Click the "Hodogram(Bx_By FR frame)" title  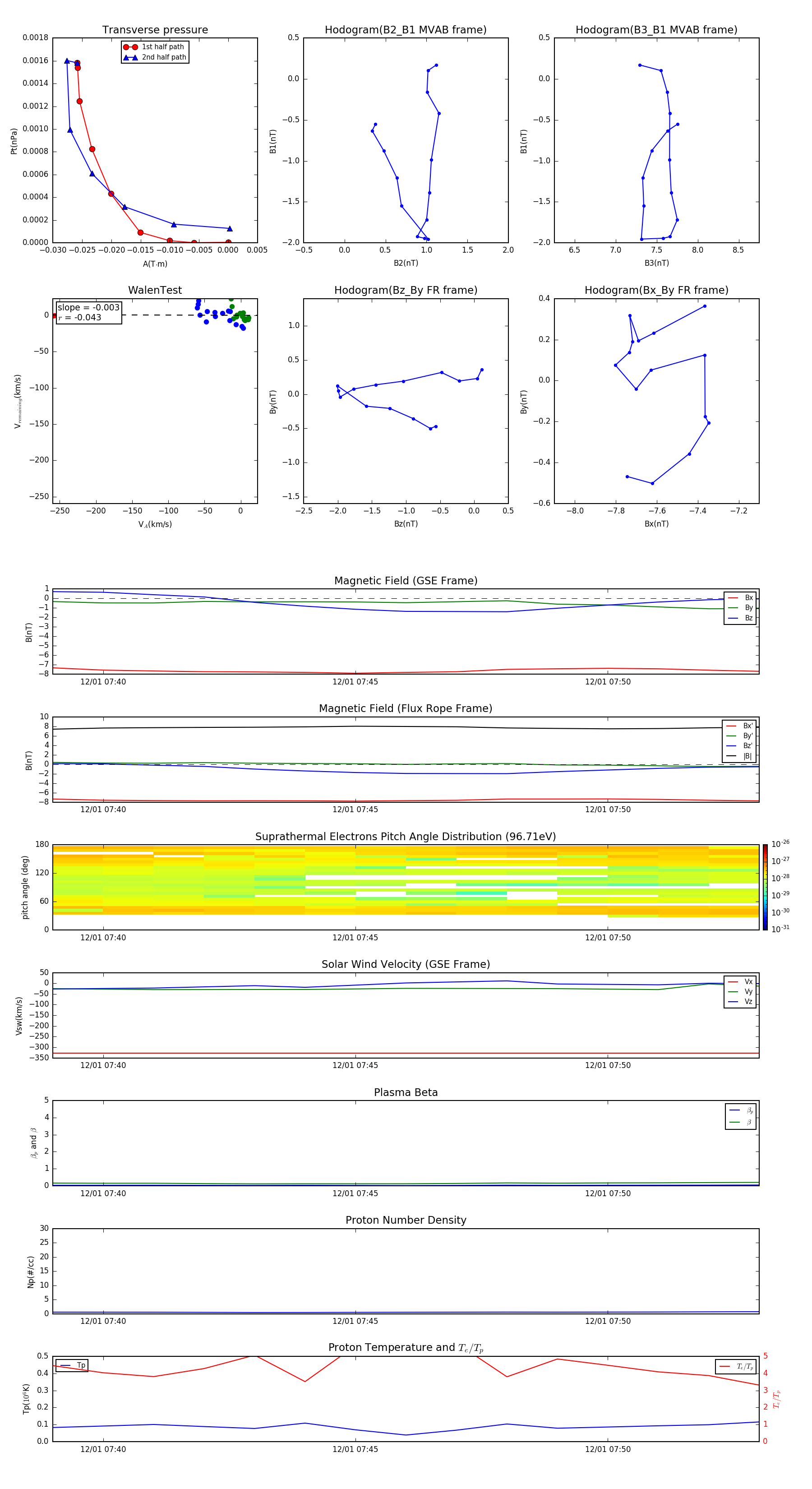point(656,290)
